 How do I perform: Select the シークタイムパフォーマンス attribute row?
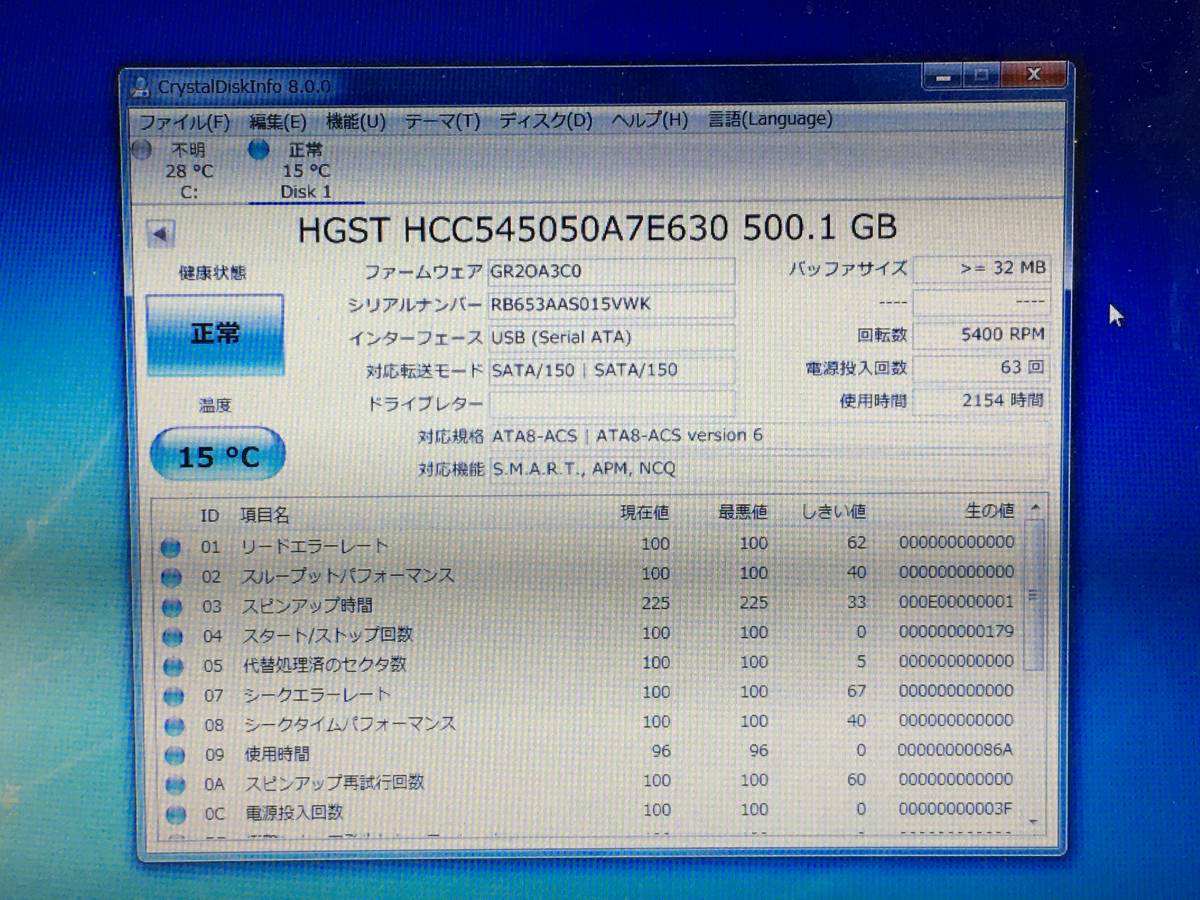tap(590, 722)
